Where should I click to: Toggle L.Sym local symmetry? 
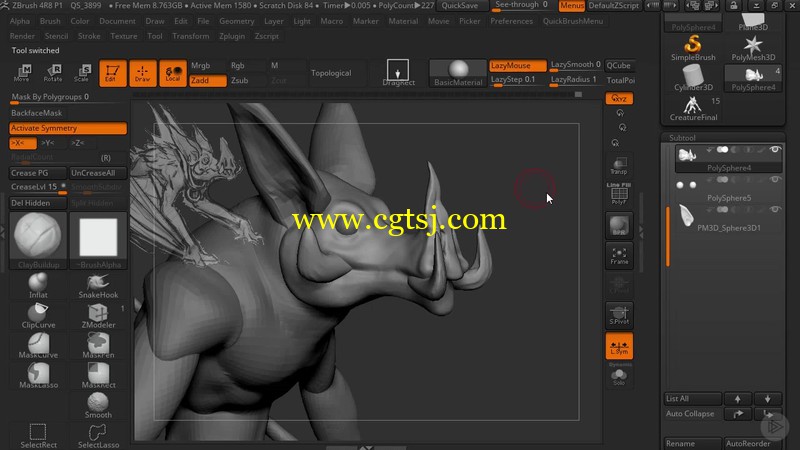619,345
